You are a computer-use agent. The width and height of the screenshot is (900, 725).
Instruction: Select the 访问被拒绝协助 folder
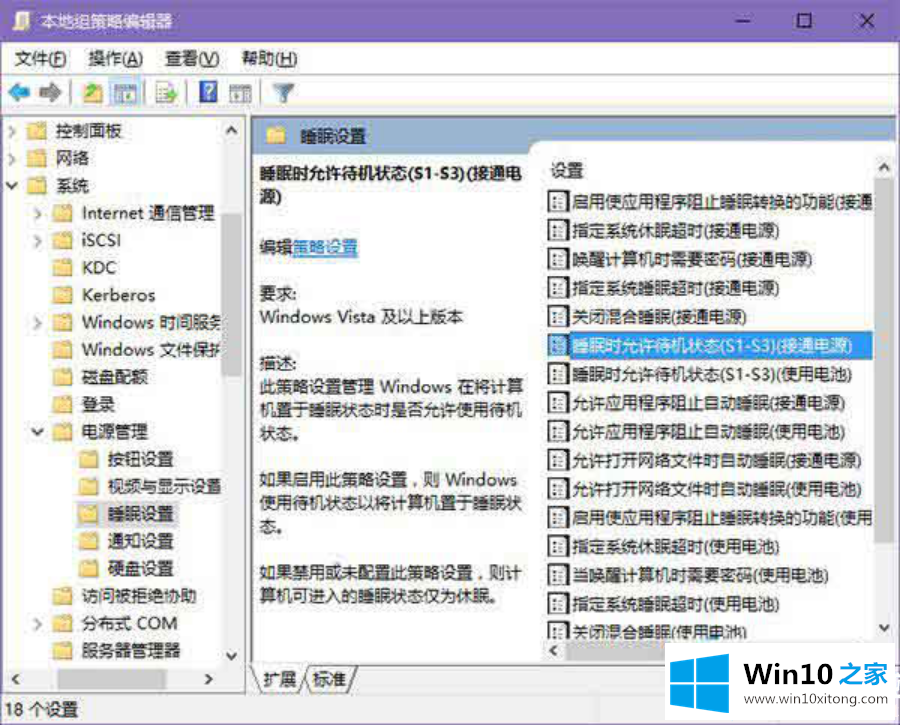click(125, 596)
